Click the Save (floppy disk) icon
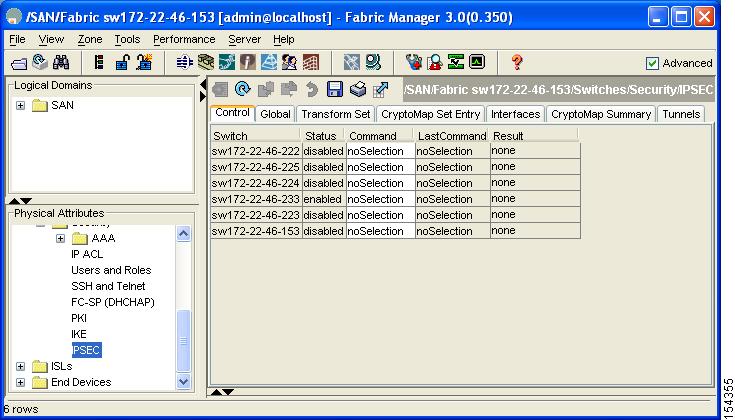The height and width of the screenshot is (420, 735). (x=336, y=90)
